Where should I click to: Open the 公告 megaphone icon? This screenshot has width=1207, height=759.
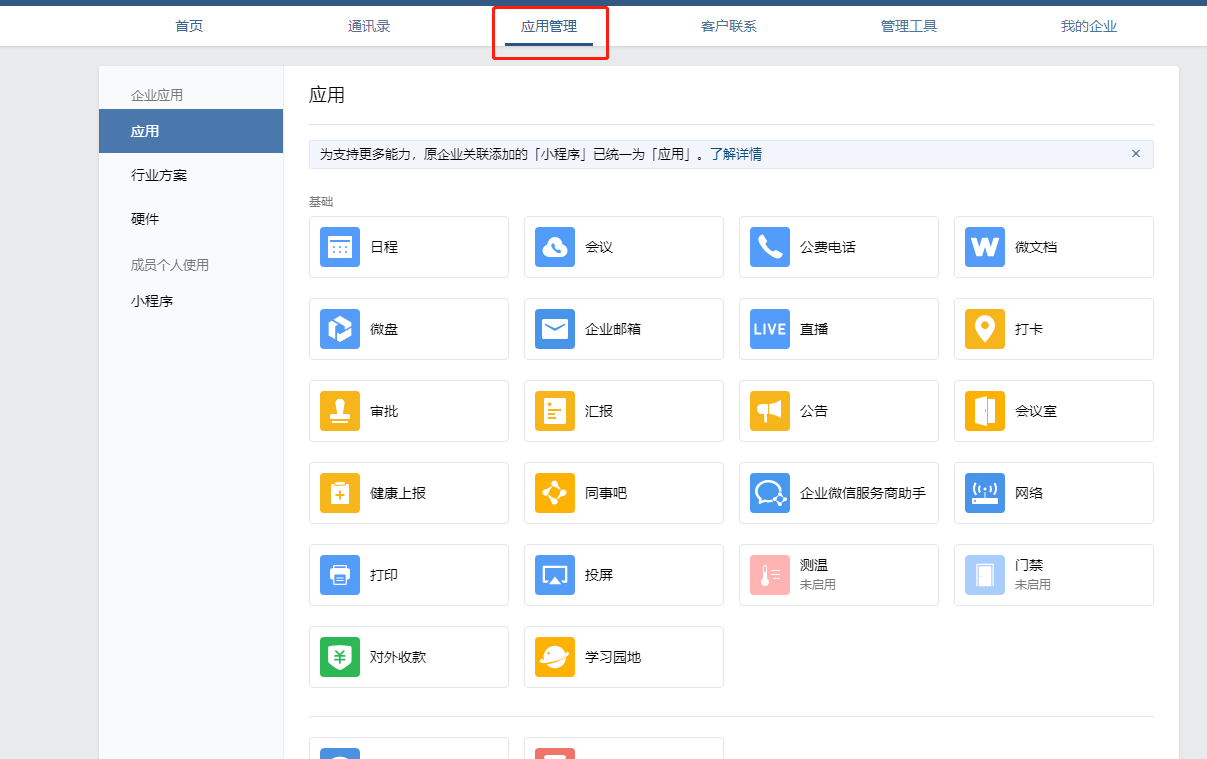(770, 411)
